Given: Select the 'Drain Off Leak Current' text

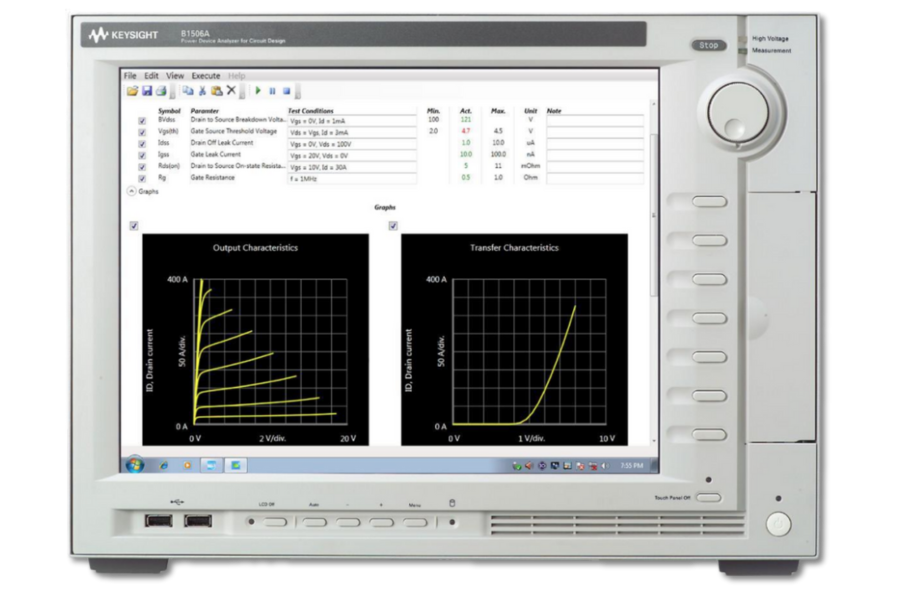Looking at the screenshot, I should click(x=222, y=143).
